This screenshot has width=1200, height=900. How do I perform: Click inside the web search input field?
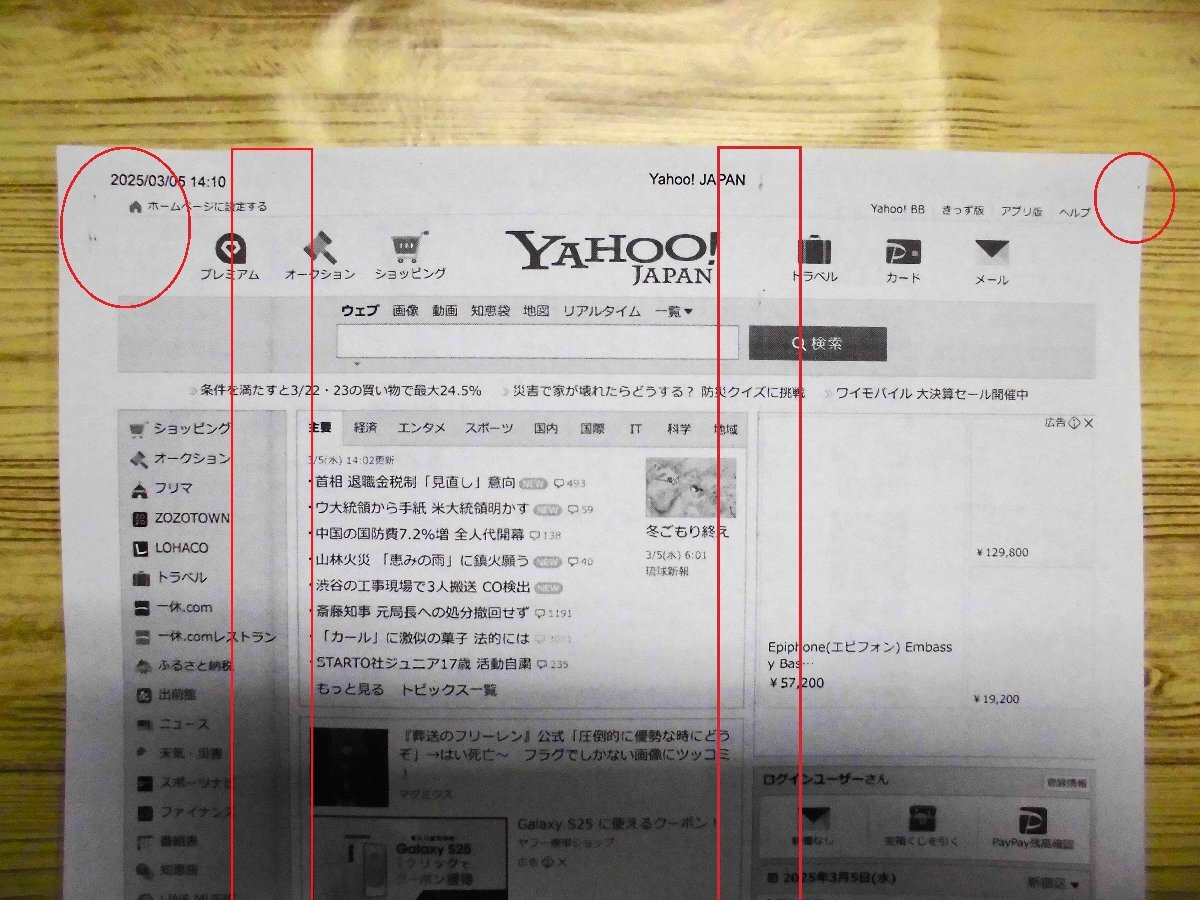click(x=538, y=342)
